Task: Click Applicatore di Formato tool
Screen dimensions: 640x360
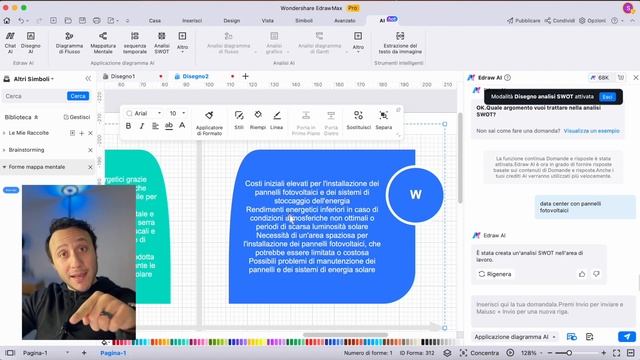Action: click(209, 122)
